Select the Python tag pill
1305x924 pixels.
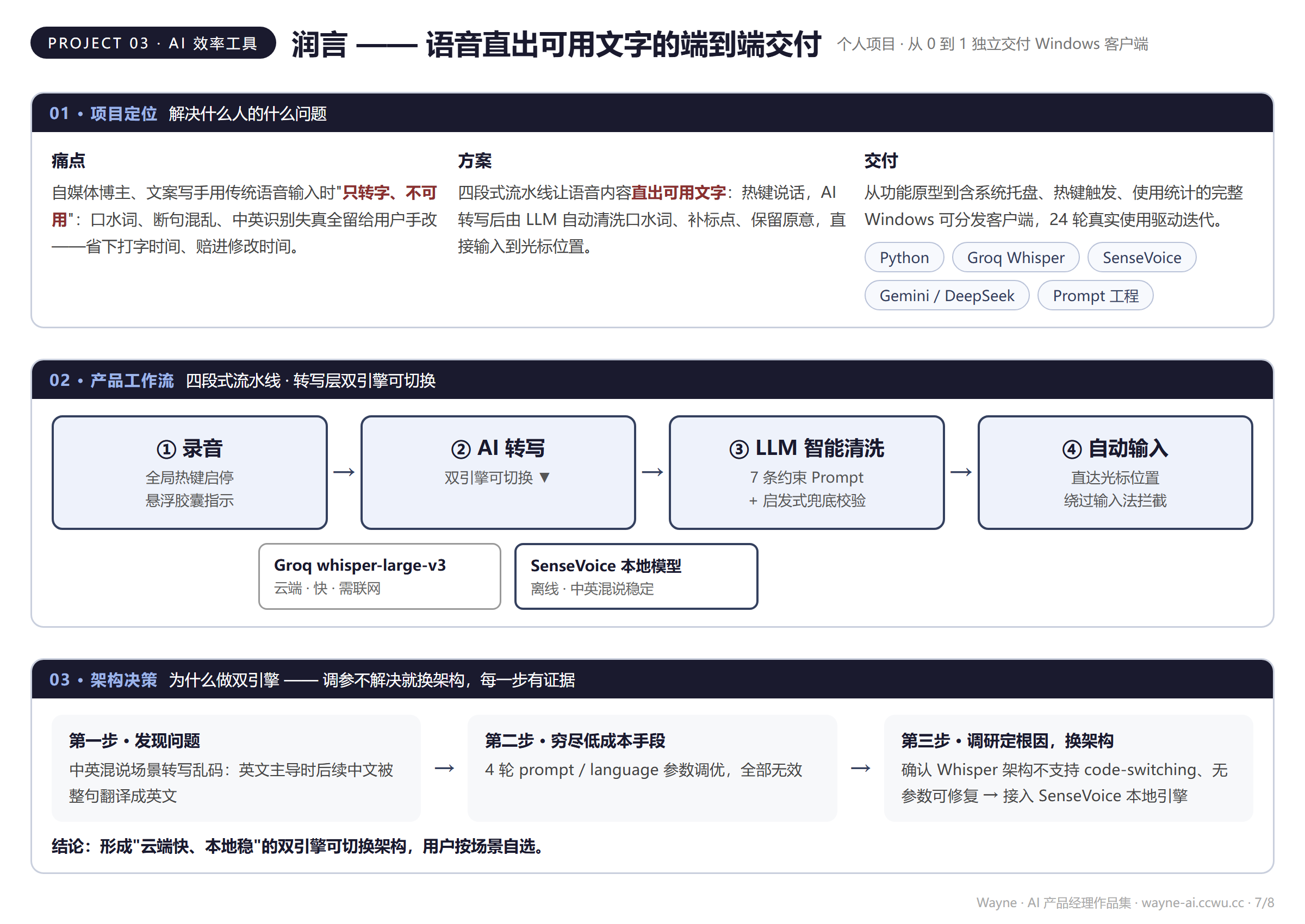pyautogui.click(x=904, y=257)
